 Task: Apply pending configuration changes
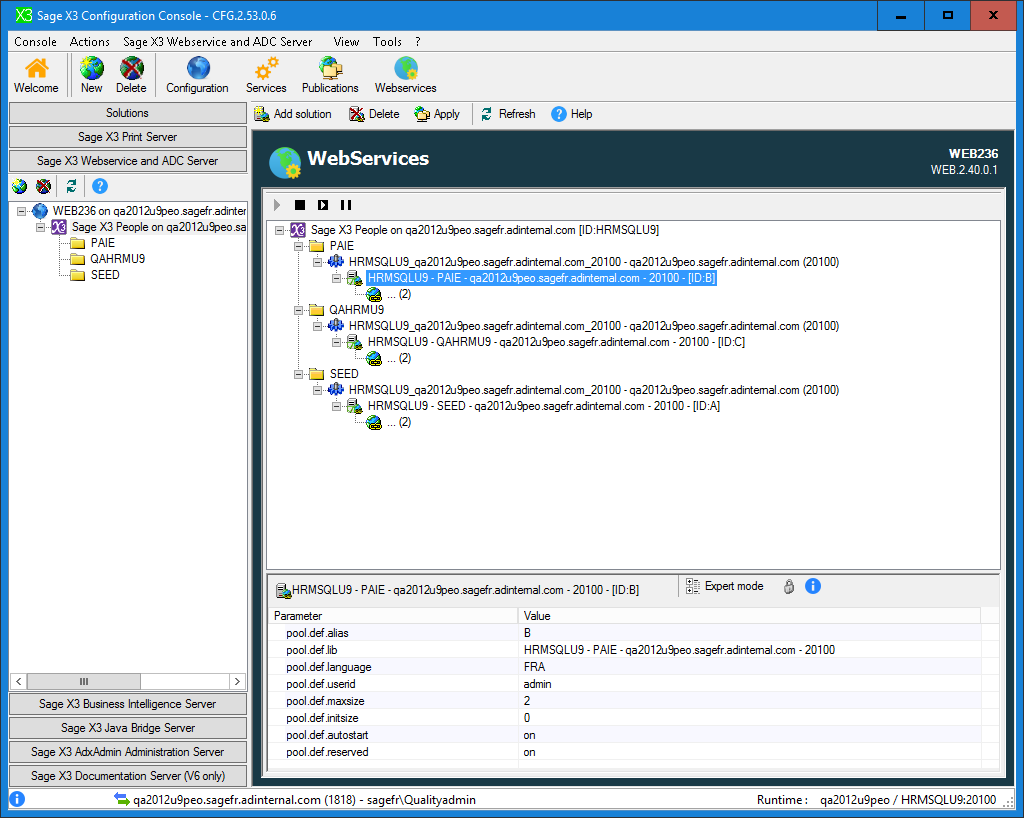point(438,113)
